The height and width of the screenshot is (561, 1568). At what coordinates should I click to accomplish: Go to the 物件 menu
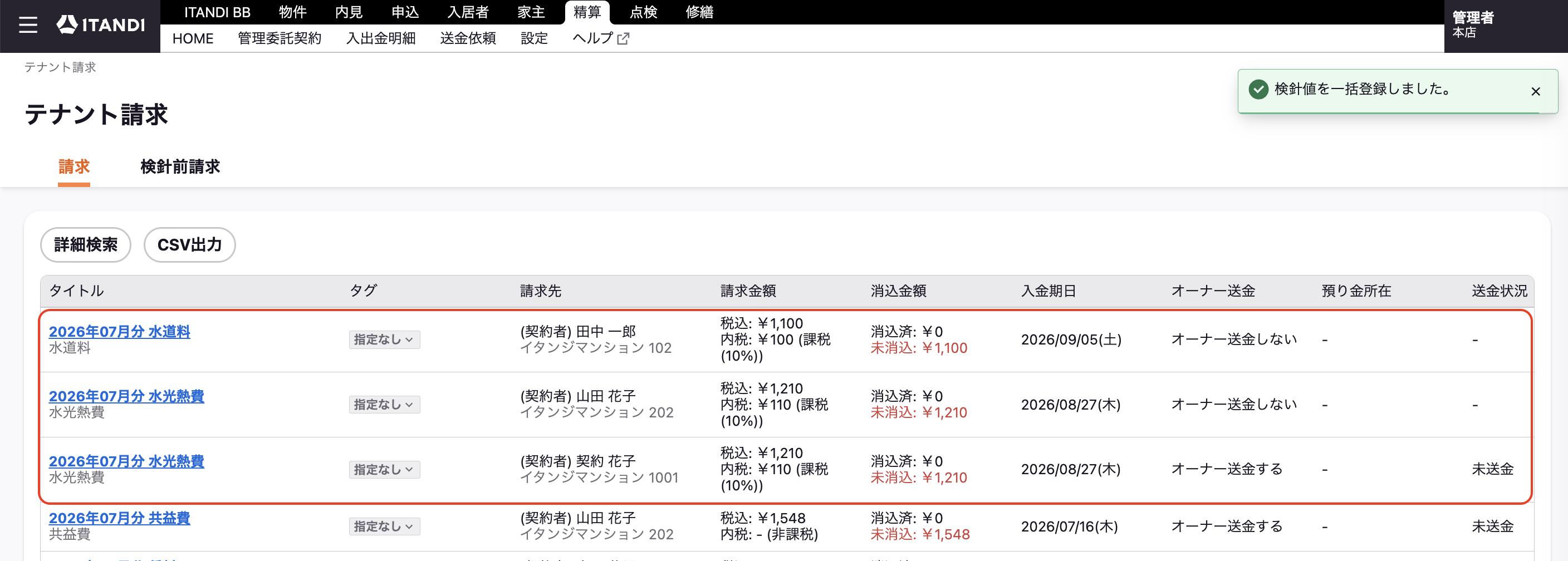click(x=292, y=12)
